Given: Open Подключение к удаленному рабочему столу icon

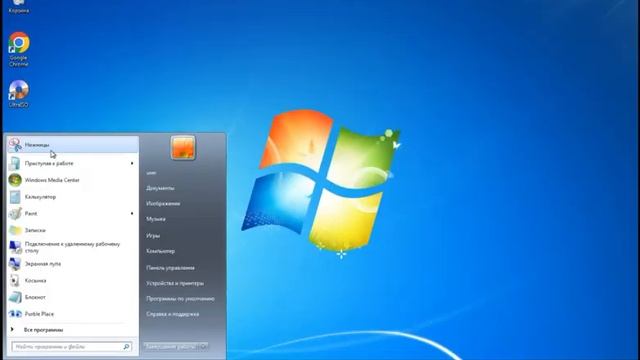Looking at the screenshot, I should click(x=15, y=247).
